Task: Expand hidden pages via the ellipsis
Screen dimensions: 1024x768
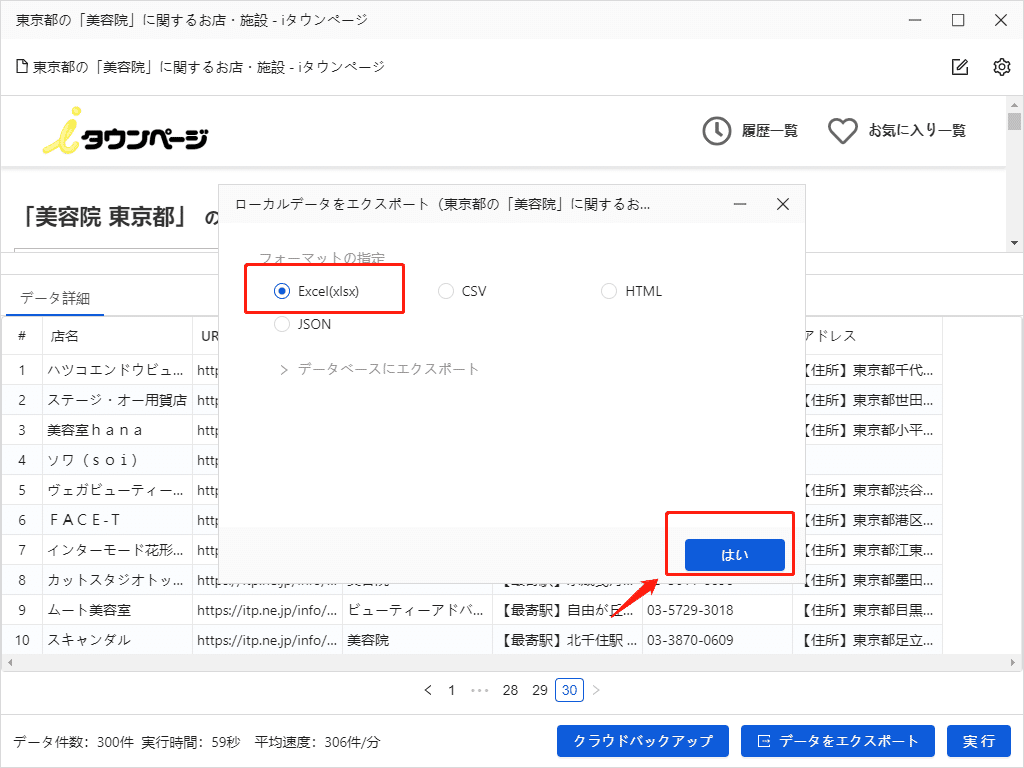Action: click(479, 690)
